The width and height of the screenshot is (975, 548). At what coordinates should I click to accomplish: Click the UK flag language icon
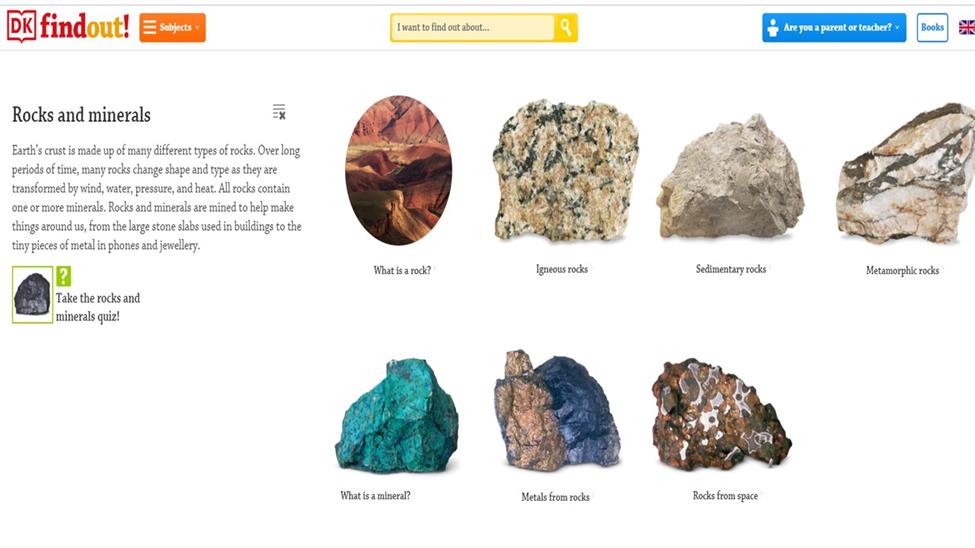967,27
